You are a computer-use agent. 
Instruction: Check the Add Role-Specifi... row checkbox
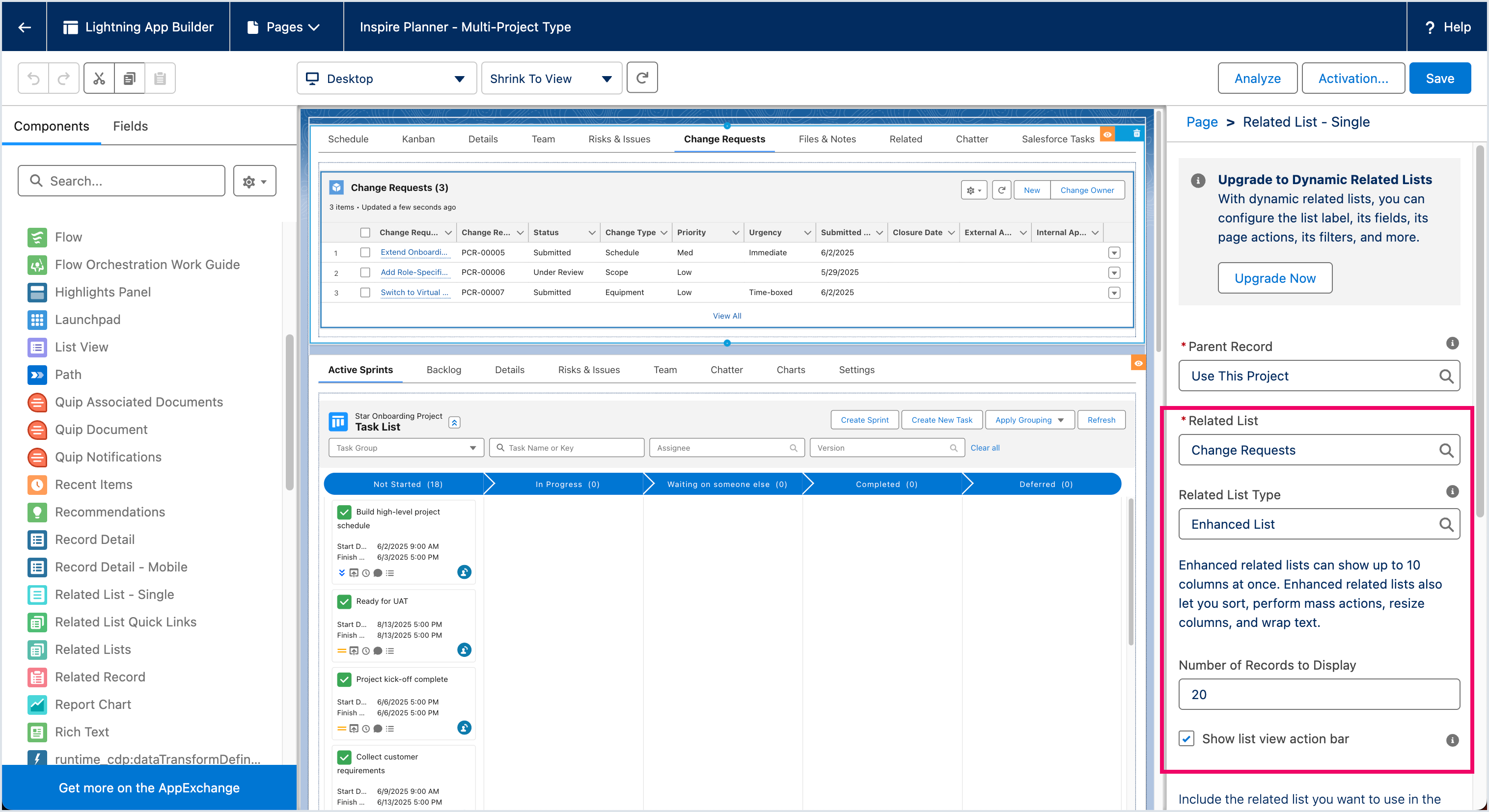point(365,272)
